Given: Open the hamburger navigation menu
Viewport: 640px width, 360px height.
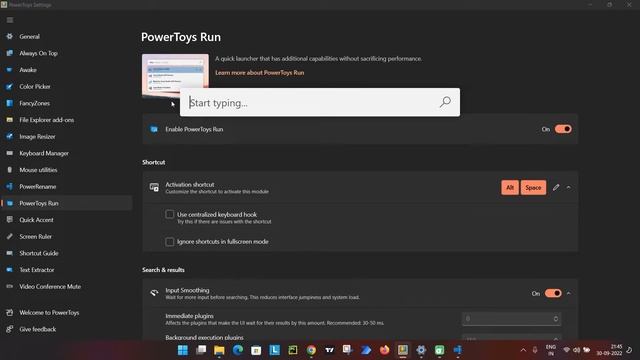Looking at the screenshot, I should pyautogui.click(x=10, y=20).
